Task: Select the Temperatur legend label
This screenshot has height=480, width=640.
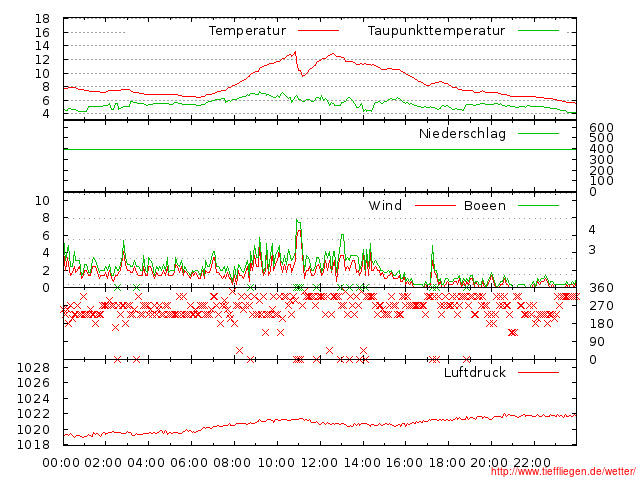Action: [247, 31]
